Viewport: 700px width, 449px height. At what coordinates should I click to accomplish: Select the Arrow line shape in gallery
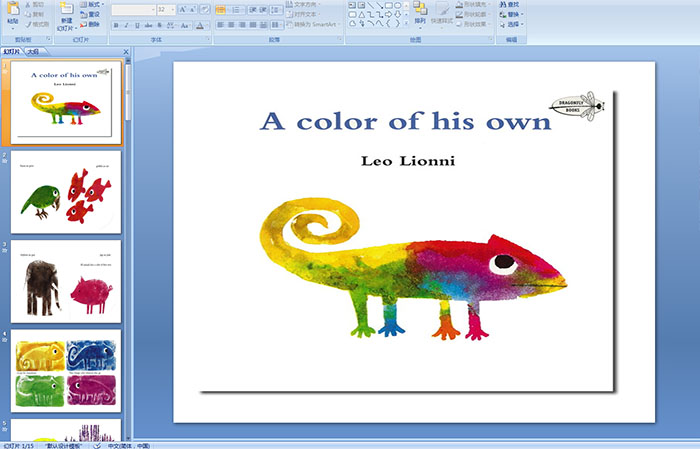[380, 5]
